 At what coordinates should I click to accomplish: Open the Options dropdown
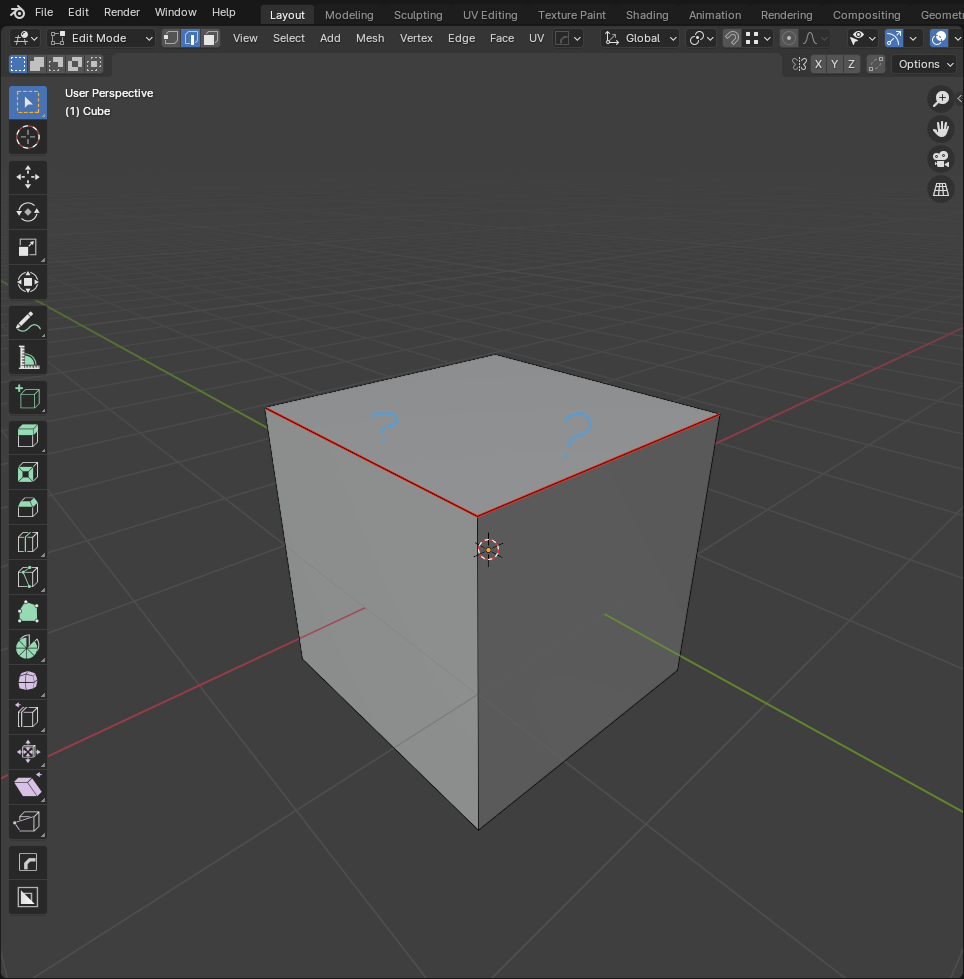(x=925, y=64)
